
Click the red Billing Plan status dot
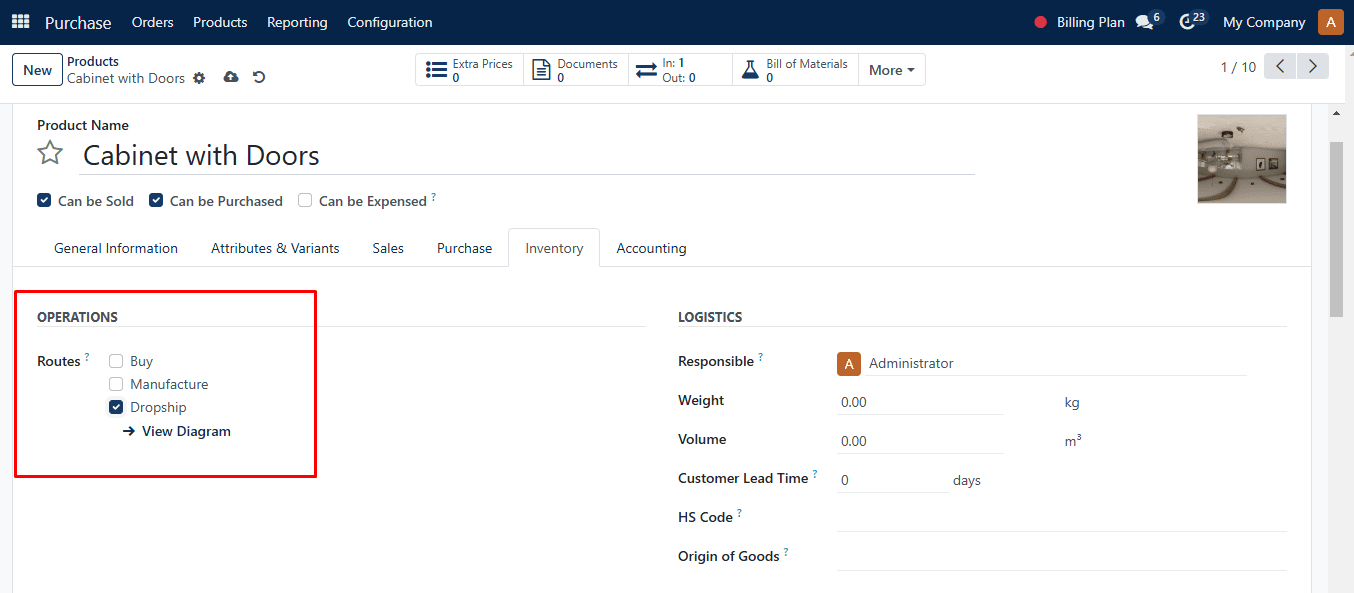coord(1040,22)
